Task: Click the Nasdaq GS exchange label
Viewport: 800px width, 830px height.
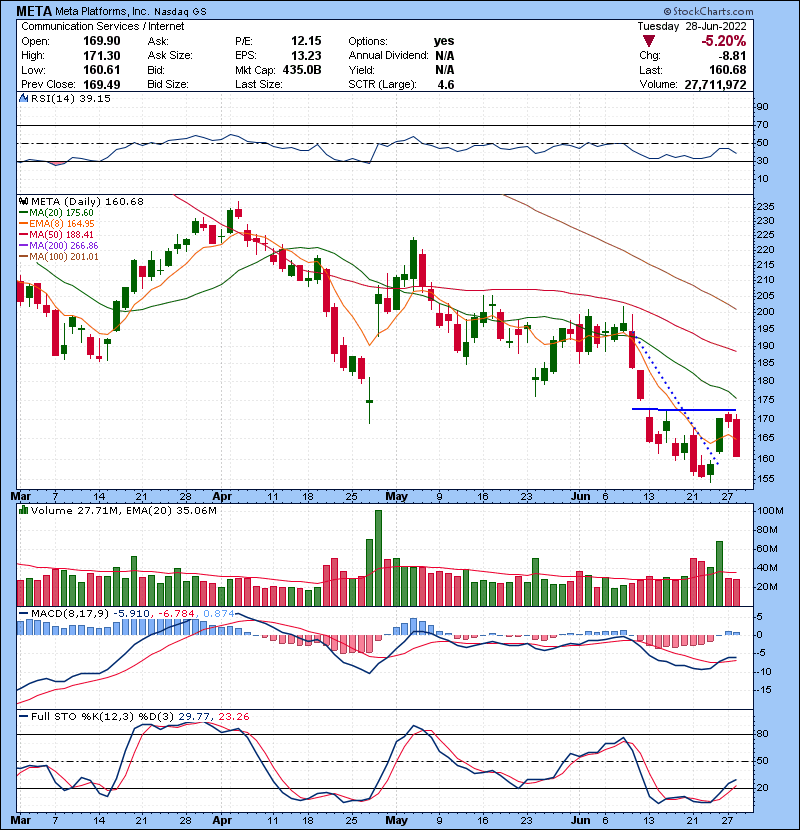Action: [181, 12]
